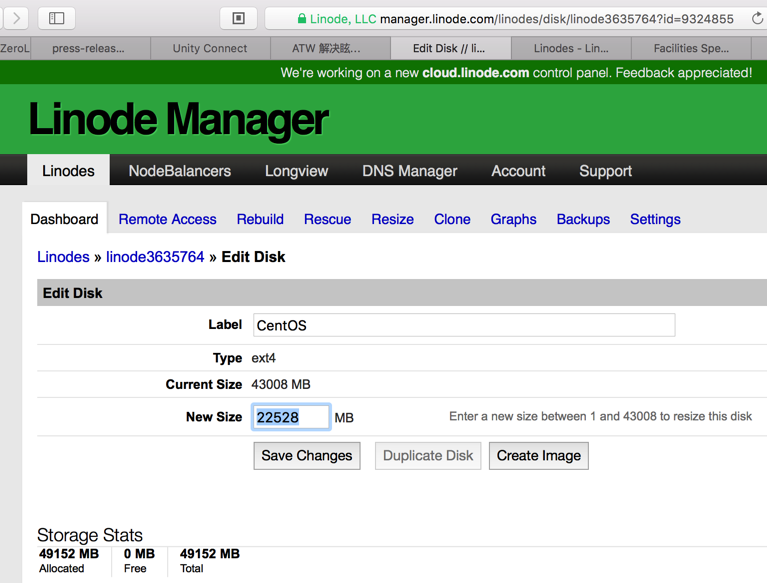
Task: Click the Create Image button
Action: pos(539,456)
